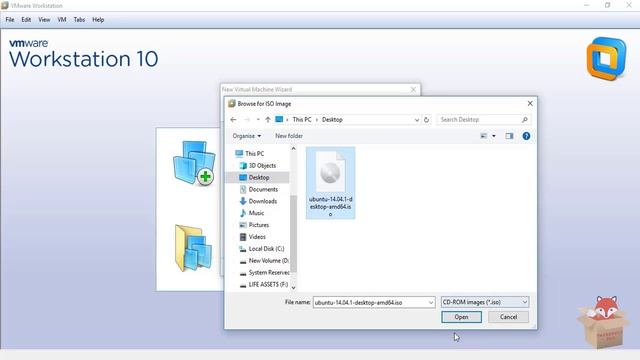Click the sidebar scroll down arrow
This screenshot has width=640, height=360.
click(293, 288)
